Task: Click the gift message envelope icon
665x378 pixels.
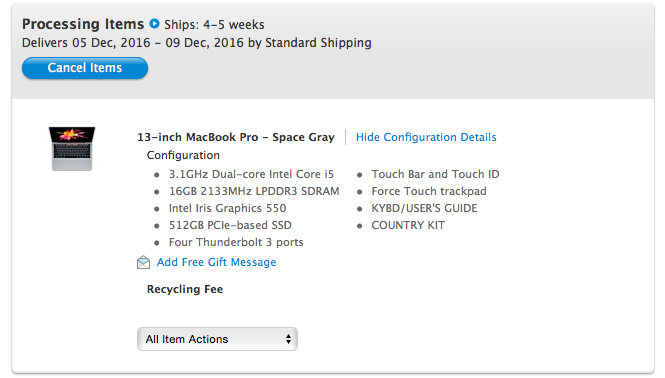Action: click(x=143, y=262)
